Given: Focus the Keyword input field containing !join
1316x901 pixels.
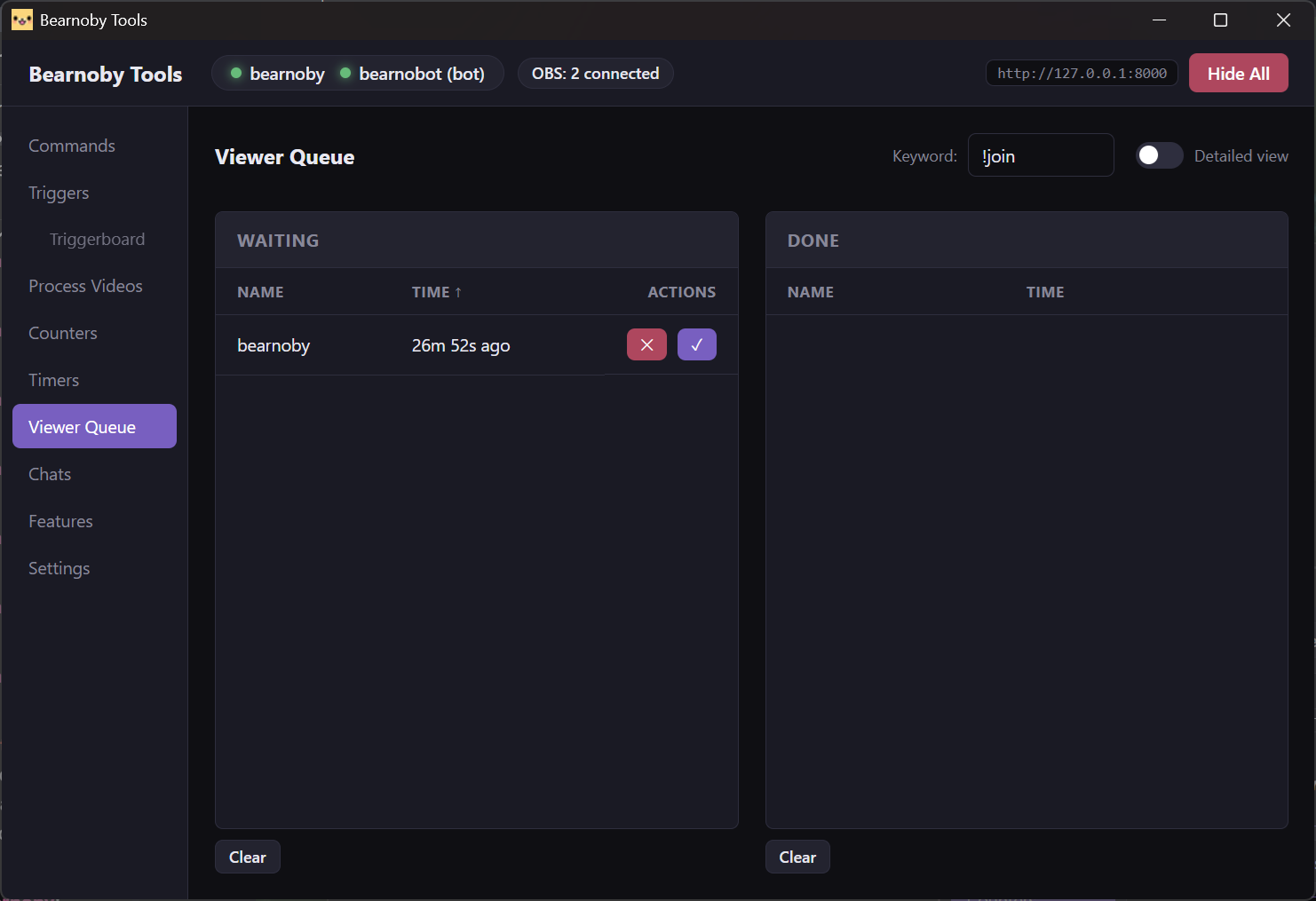Looking at the screenshot, I should coord(1041,155).
